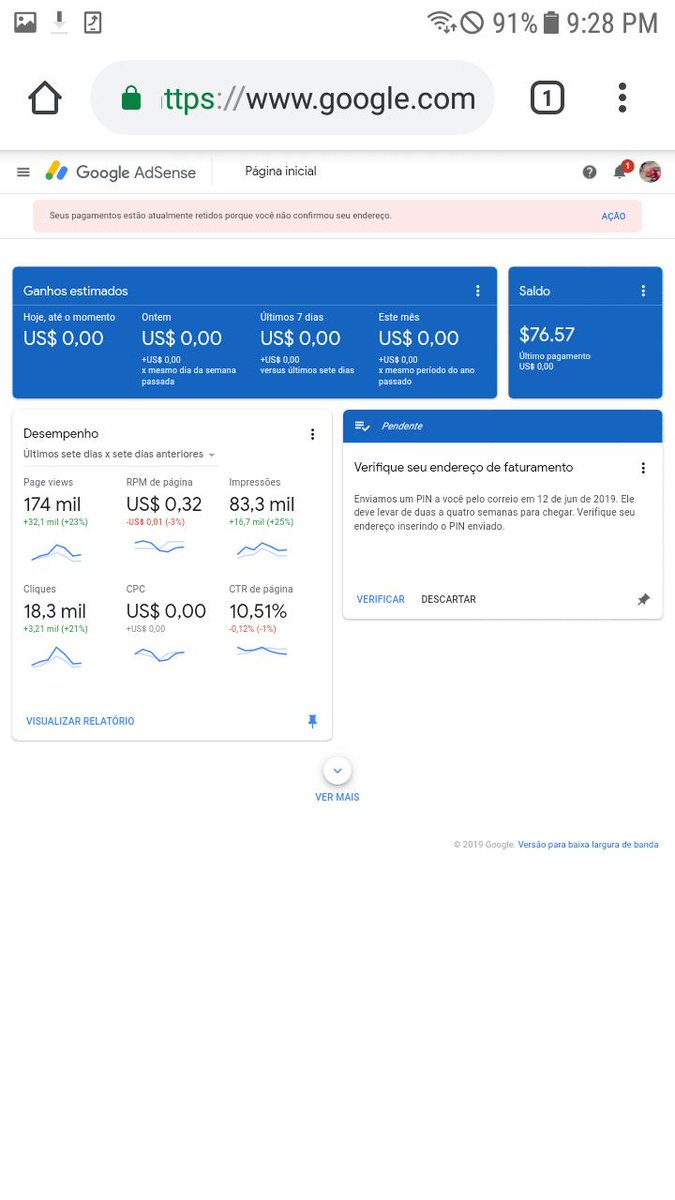This screenshot has height=1200, width=675.
Task: Click the 18,3 mil clicks value
Action: pos(55,611)
